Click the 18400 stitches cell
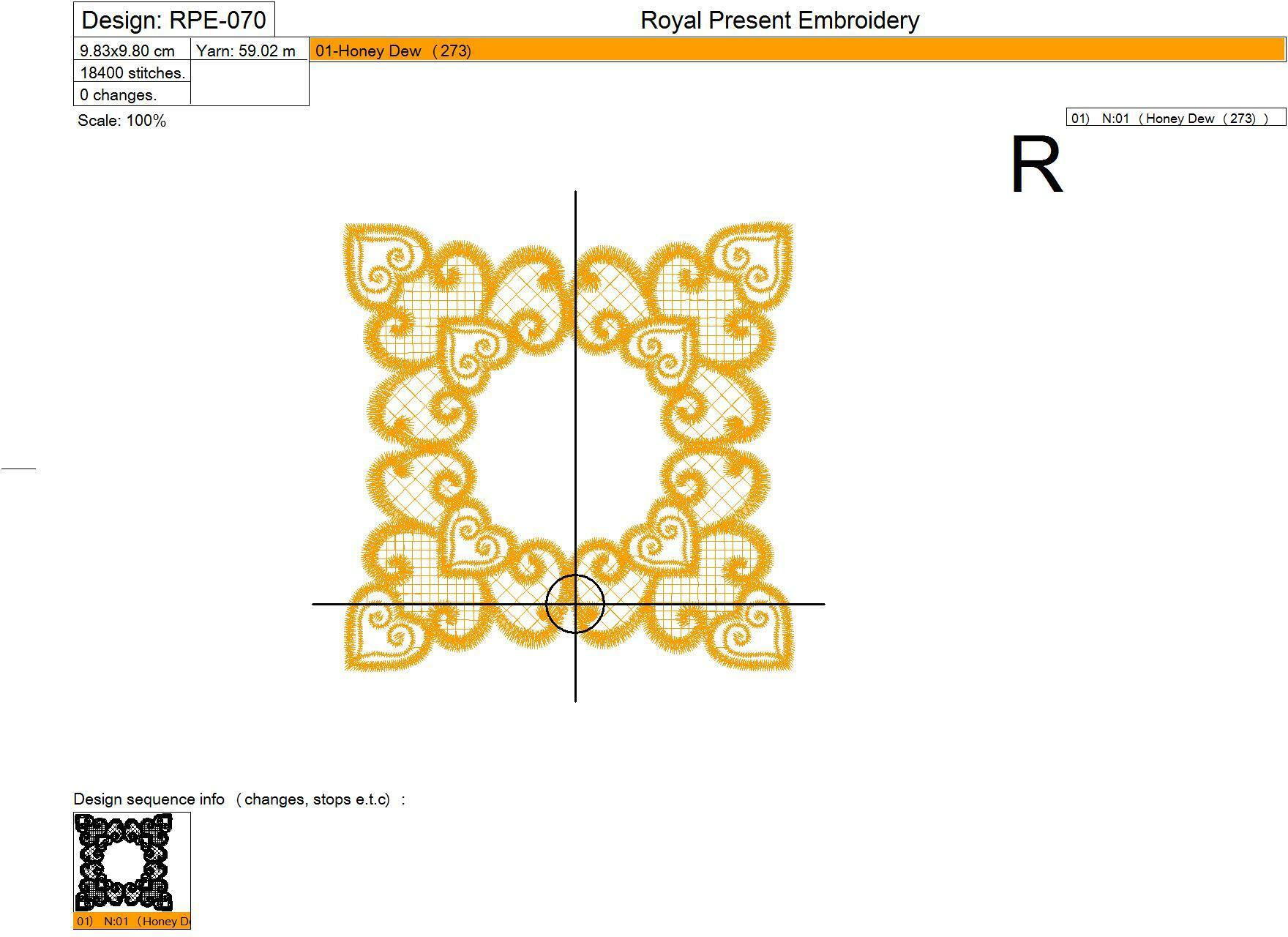This screenshot has height=937, width=1288. click(132, 72)
